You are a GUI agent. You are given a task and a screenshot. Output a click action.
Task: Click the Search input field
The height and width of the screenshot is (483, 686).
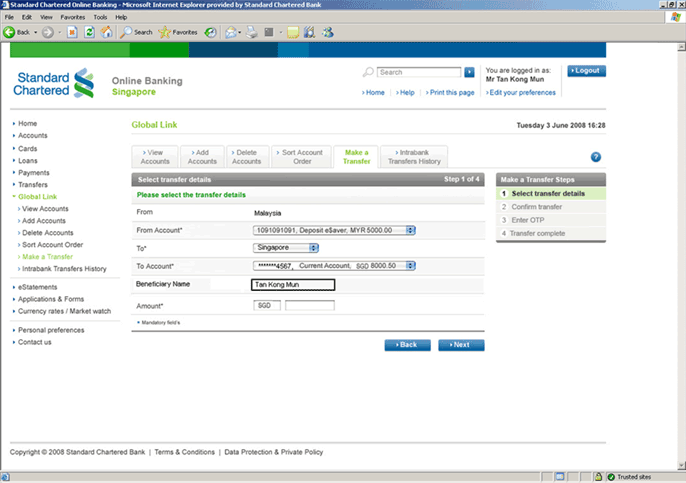coord(419,72)
